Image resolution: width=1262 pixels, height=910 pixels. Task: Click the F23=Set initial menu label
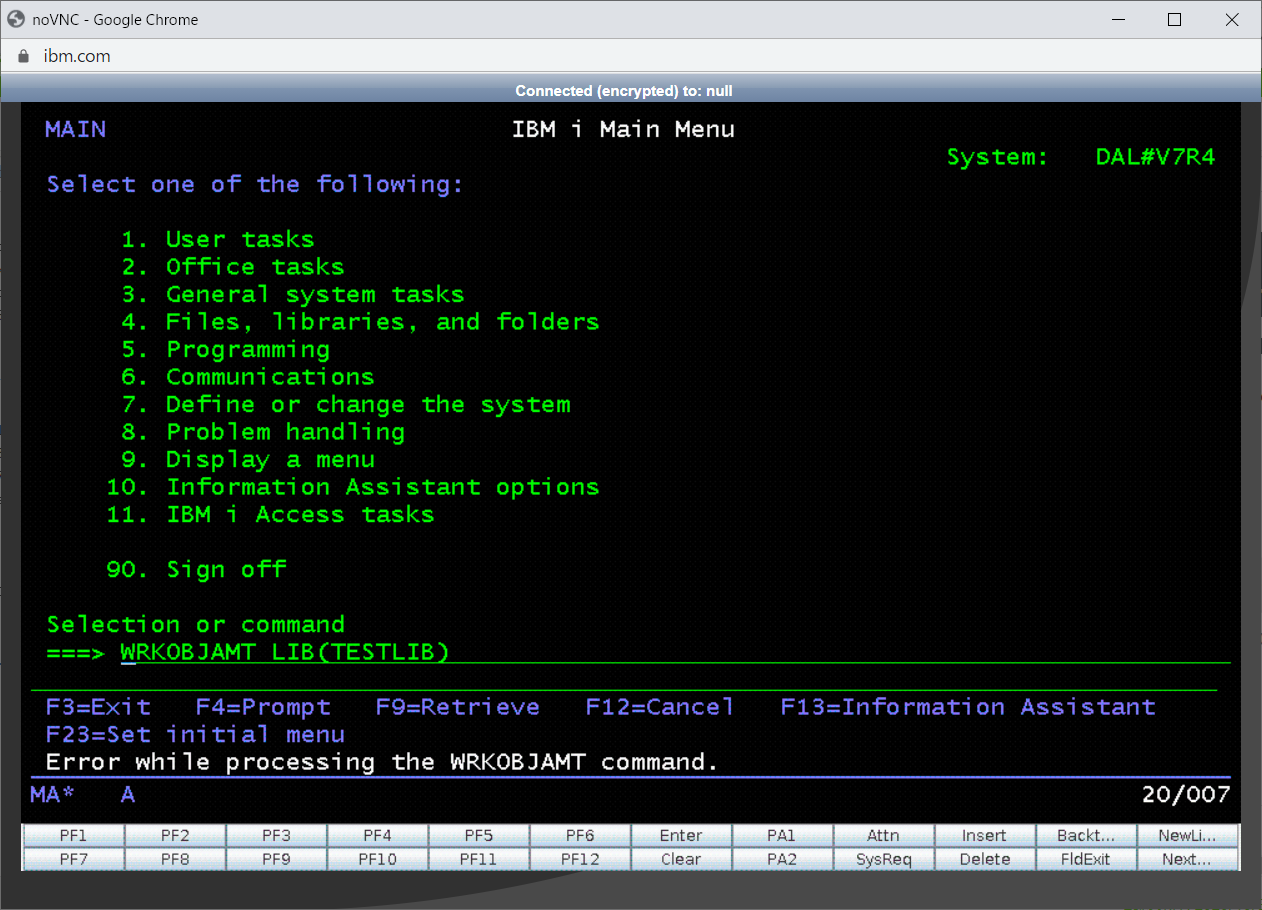(195, 735)
